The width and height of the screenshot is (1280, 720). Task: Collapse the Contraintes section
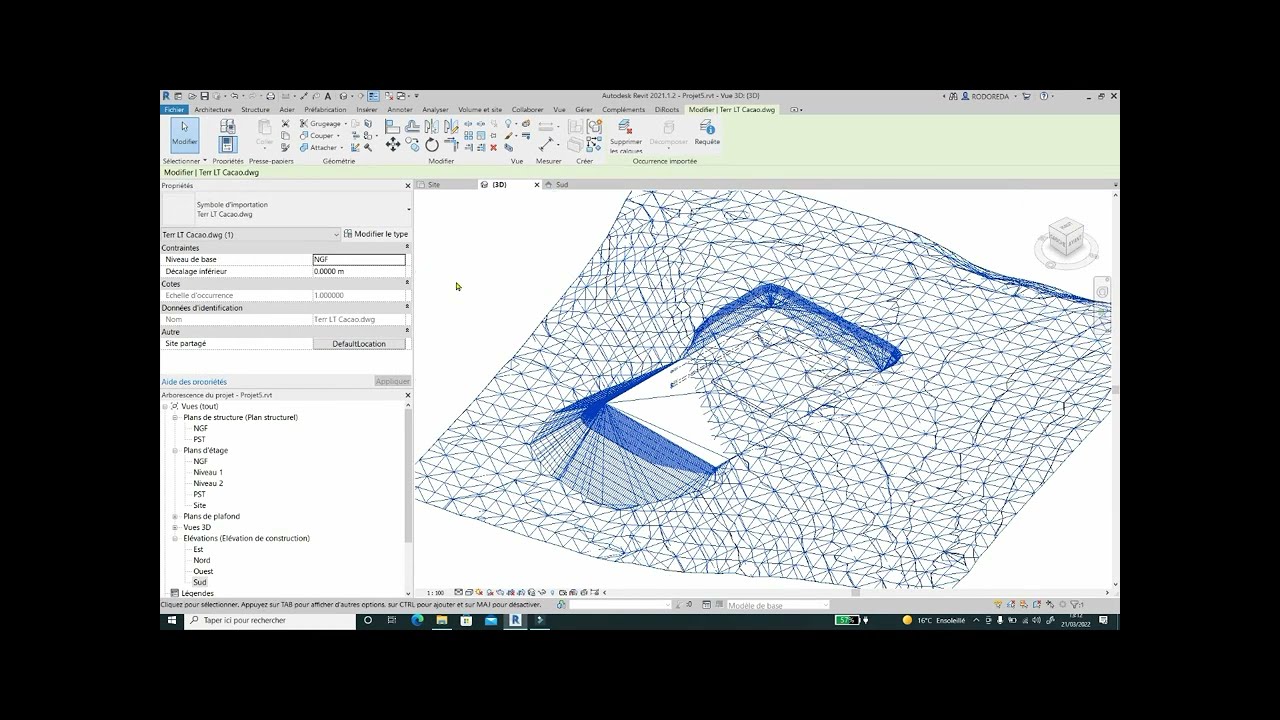[407, 247]
